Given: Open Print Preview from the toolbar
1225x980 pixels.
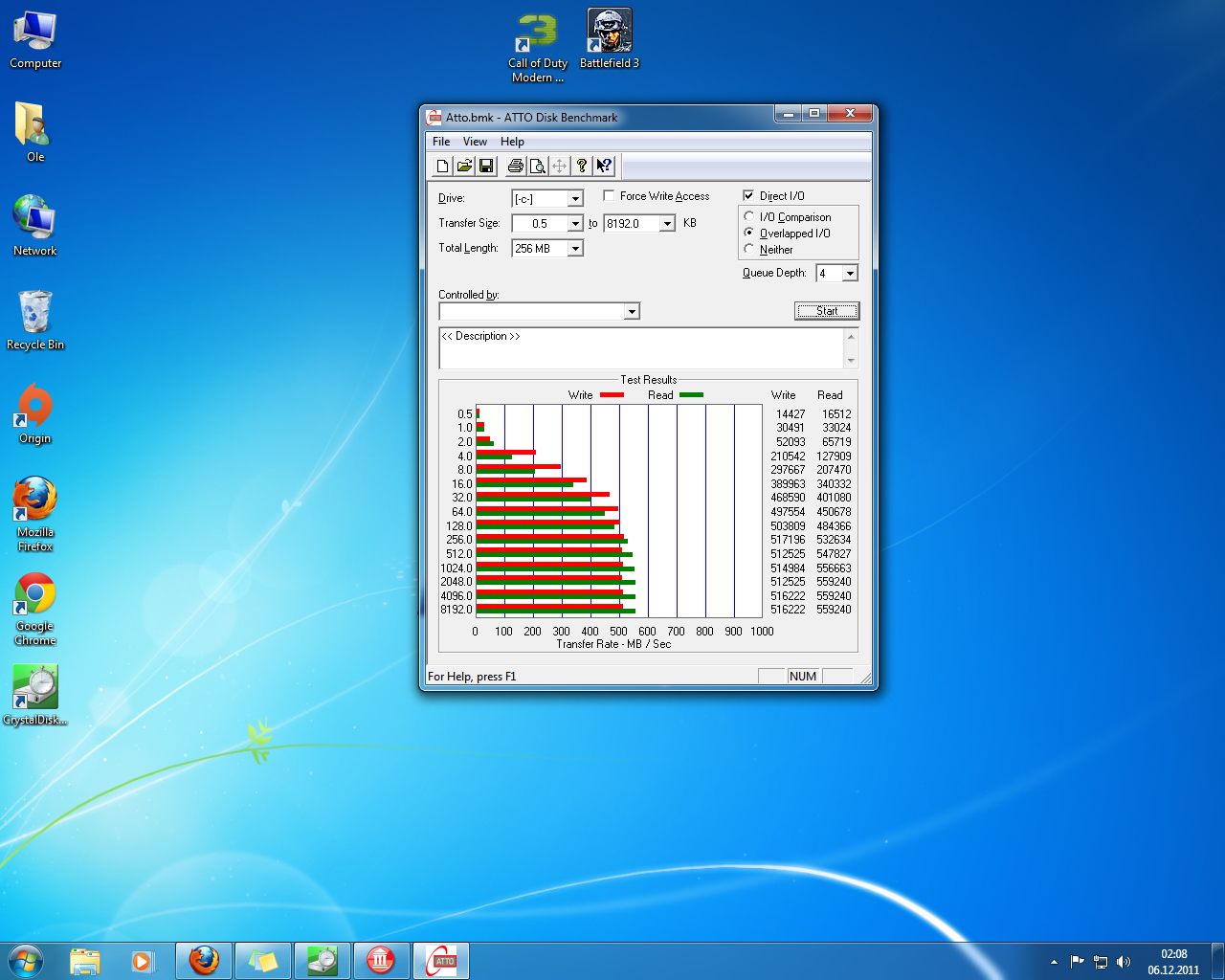Looking at the screenshot, I should 538,167.
